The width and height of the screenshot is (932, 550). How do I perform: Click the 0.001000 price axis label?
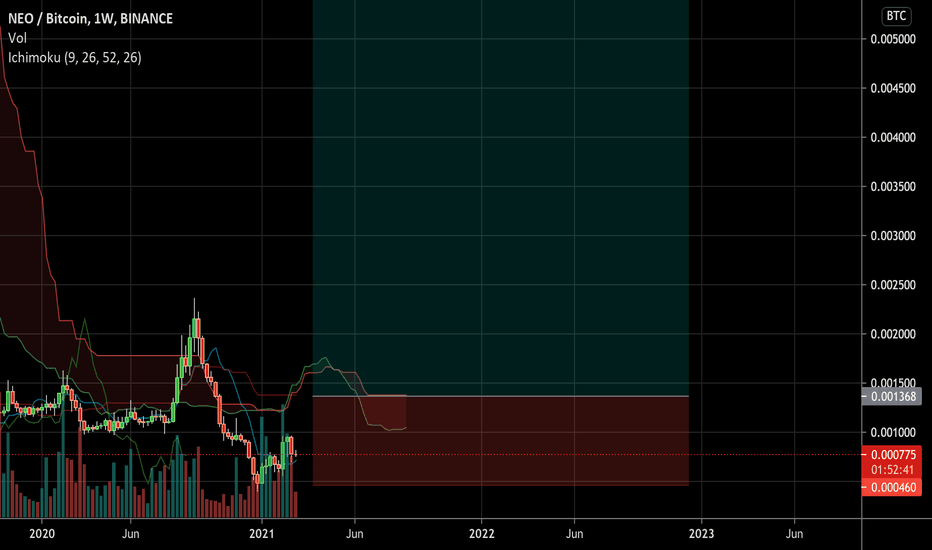click(x=893, y=432)
